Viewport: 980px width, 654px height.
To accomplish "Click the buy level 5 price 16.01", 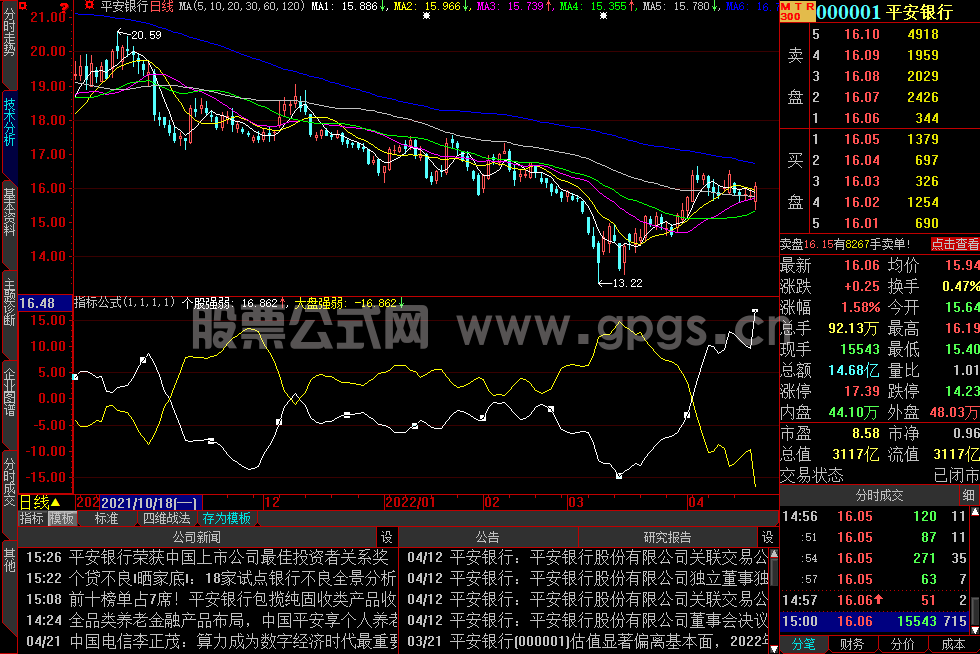I will [861, 223].
